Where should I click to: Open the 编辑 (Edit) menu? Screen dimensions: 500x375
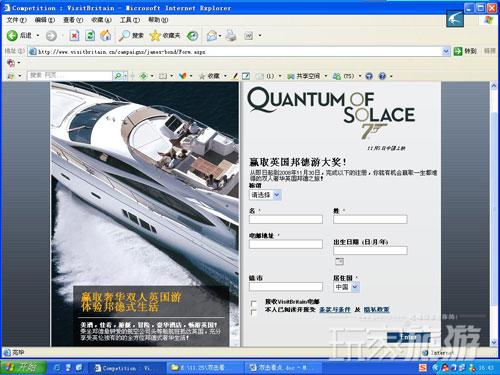(44, 20)
